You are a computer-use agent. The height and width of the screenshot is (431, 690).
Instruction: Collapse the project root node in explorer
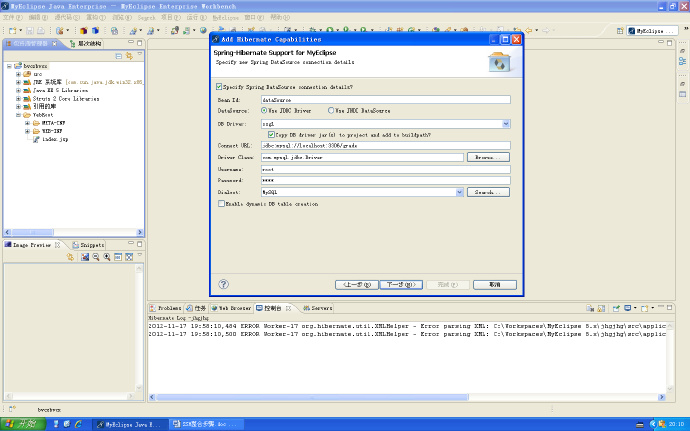[9, 66]
